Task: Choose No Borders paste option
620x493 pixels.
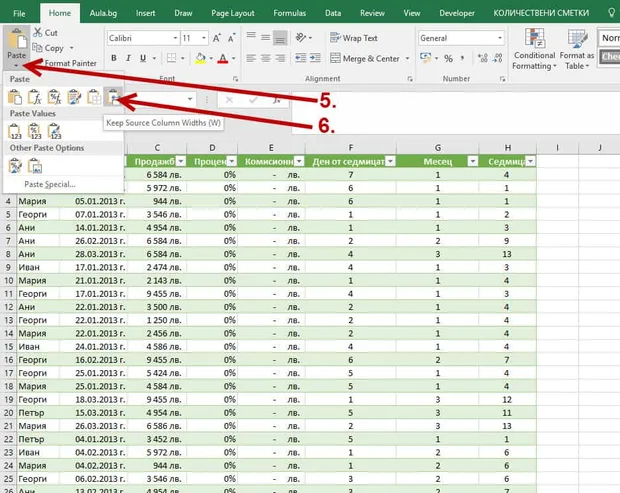Action: 94,97
